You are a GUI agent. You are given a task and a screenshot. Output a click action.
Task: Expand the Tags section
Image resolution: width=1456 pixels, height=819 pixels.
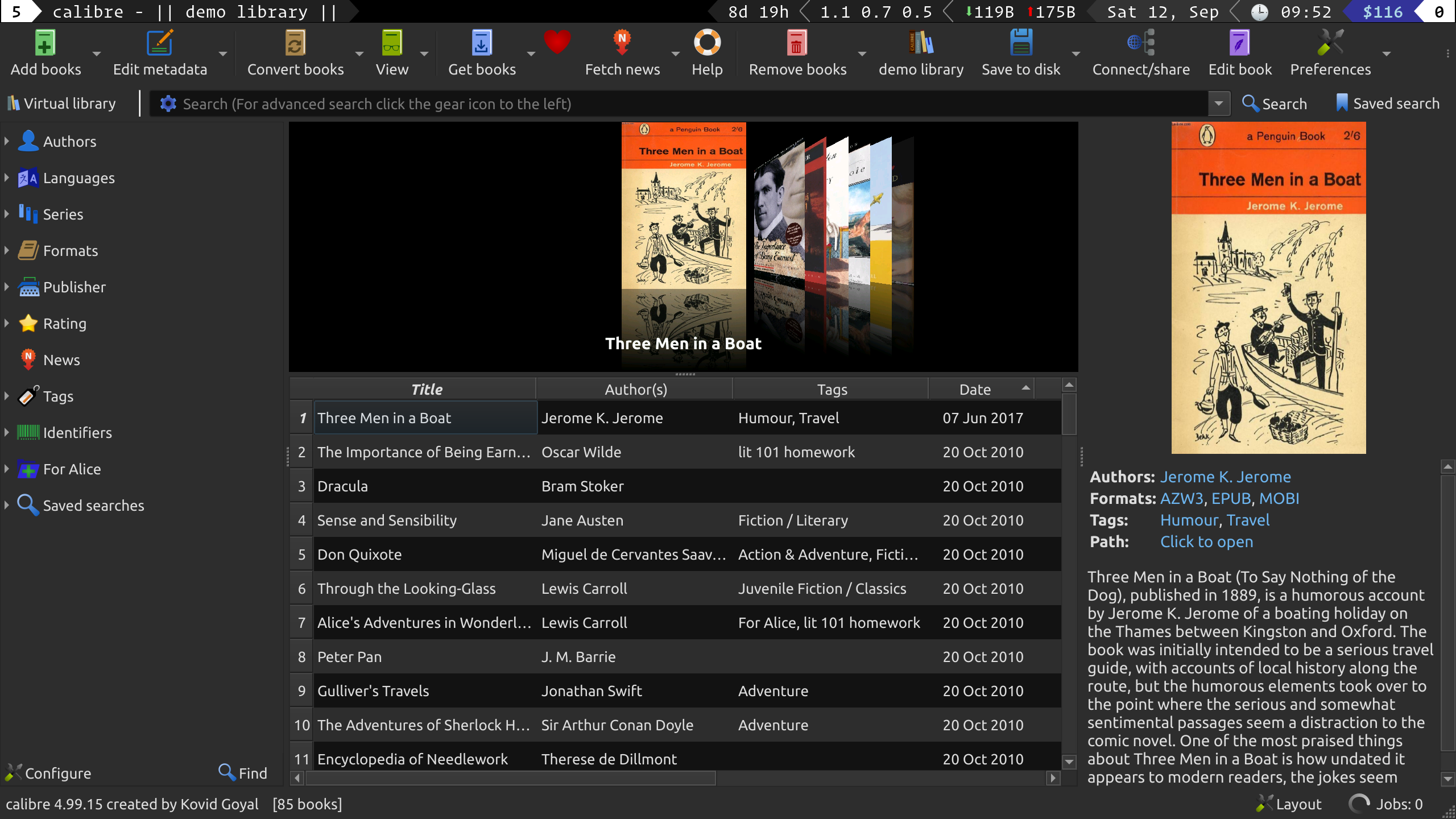pyautogui.click(x=7, y=396)
